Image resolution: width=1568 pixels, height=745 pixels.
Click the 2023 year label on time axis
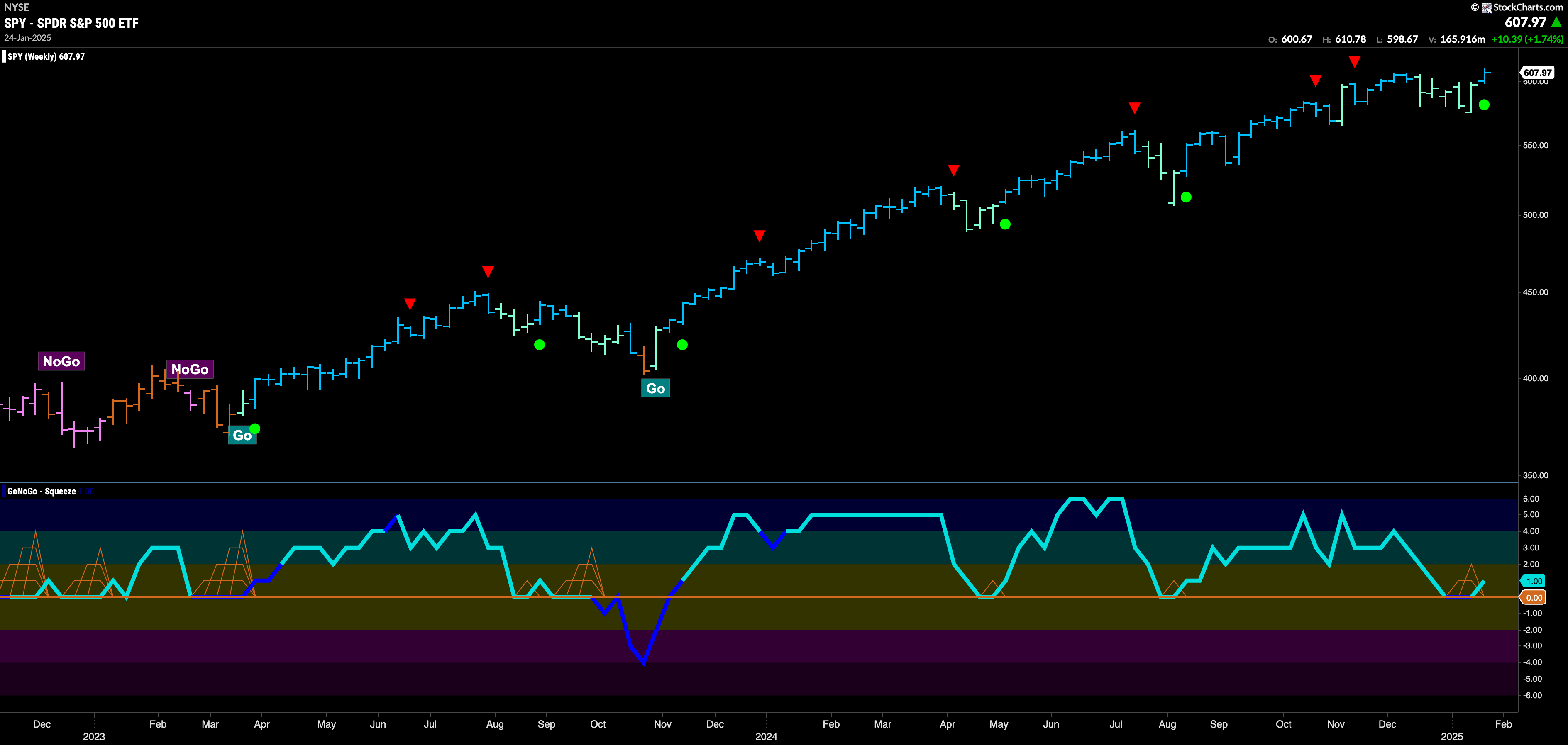[x=94, y=736]
